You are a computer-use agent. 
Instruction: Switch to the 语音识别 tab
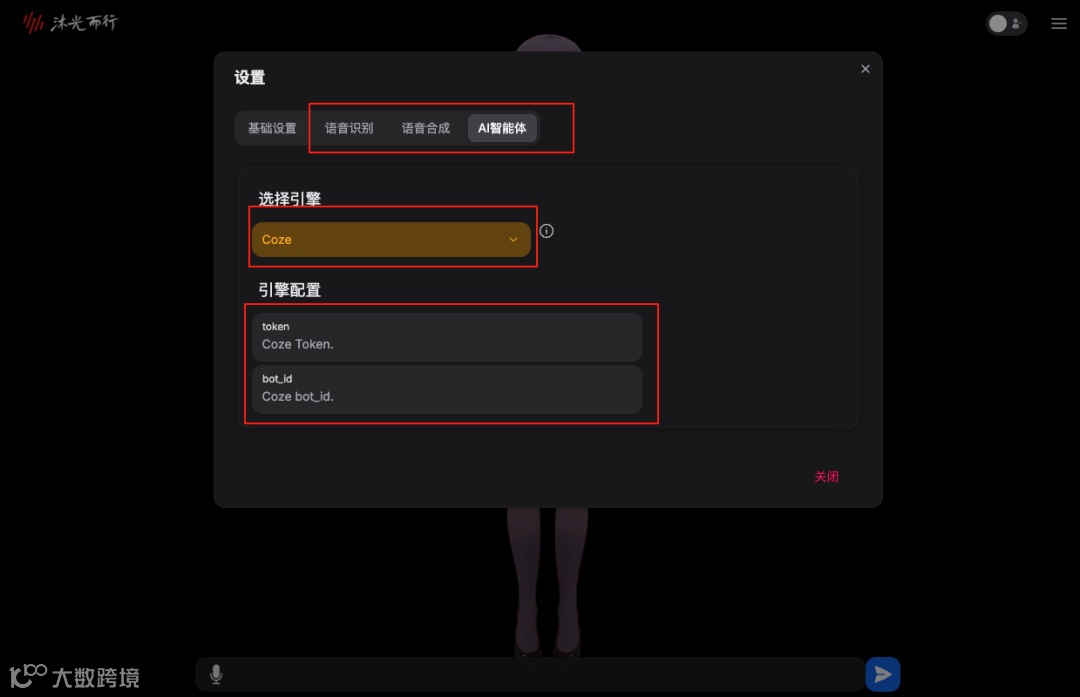[x=349, y=128]
